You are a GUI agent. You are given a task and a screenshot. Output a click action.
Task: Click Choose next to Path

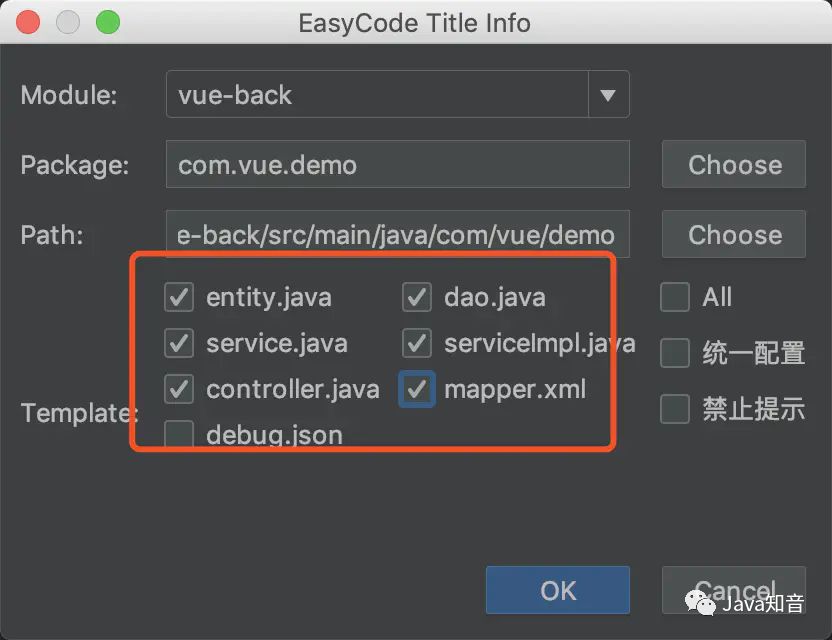coord(733,234)
